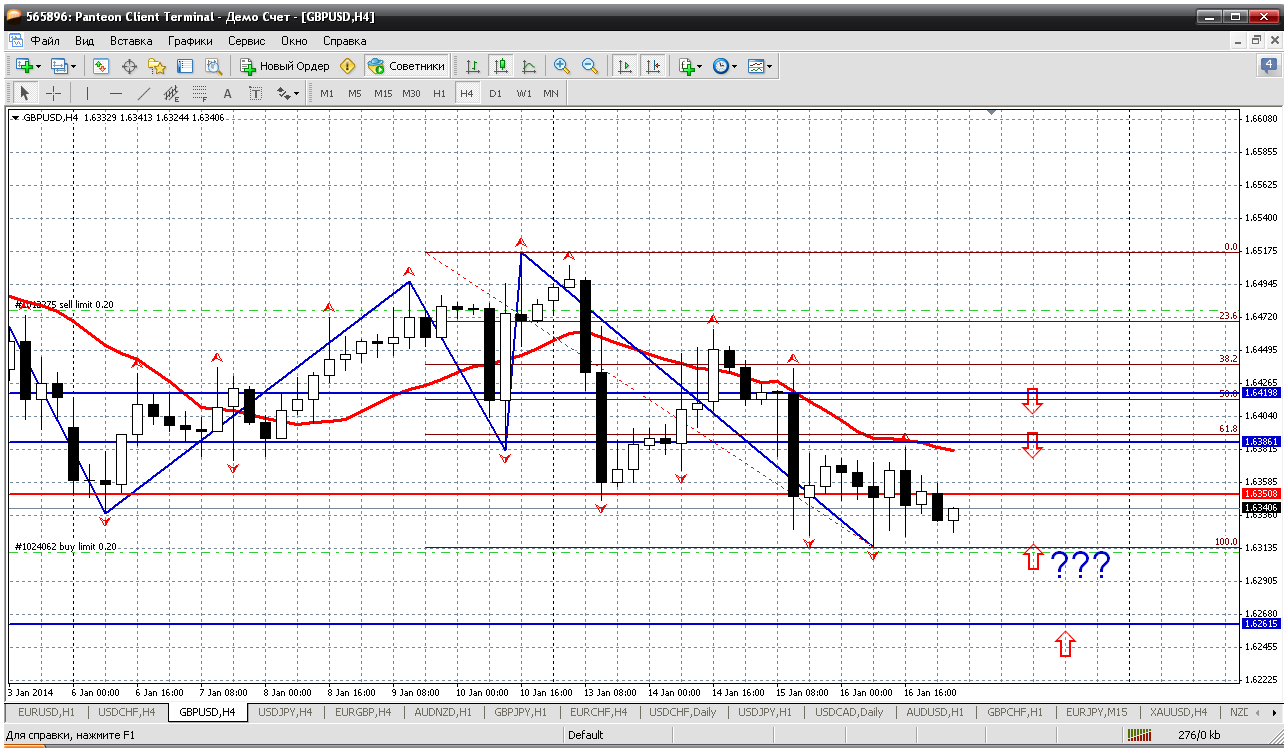Select the crosshair tool
The height and width of the screenshot is (748, 1288).
[53, 93]
